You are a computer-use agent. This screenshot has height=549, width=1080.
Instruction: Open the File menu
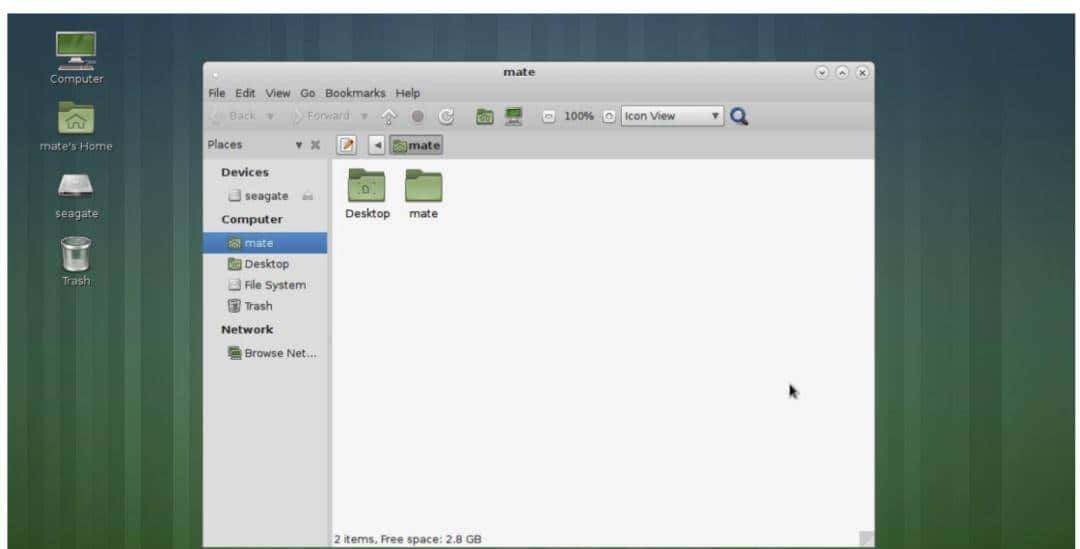pyautogui.click(x=216, y=93)
